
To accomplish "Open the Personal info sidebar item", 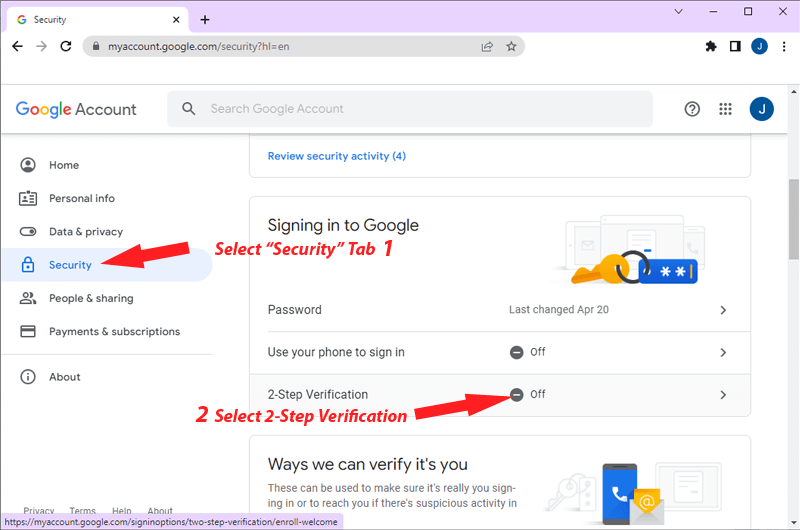I will (x=81, y=198).
